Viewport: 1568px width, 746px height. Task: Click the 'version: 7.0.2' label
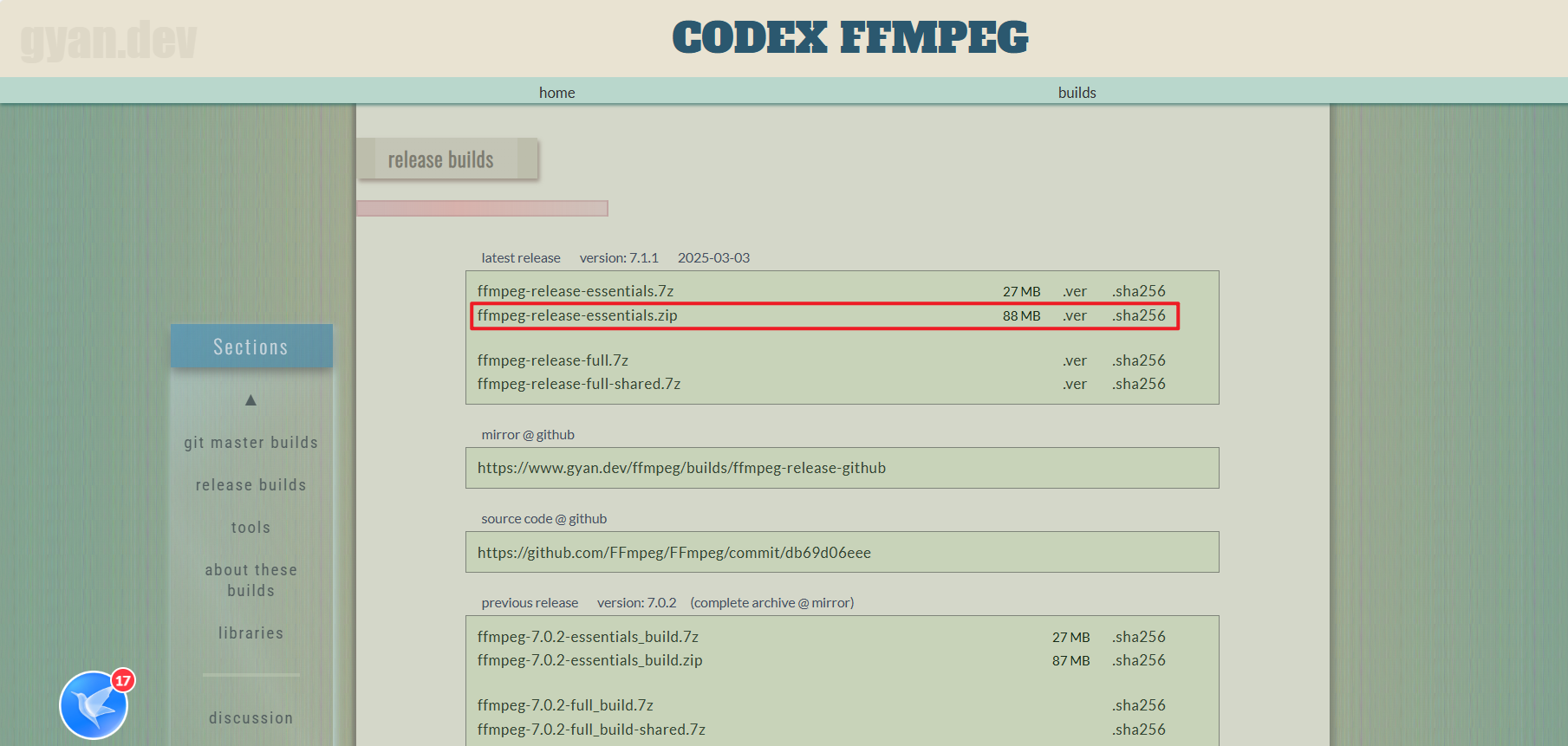(636, 603)
